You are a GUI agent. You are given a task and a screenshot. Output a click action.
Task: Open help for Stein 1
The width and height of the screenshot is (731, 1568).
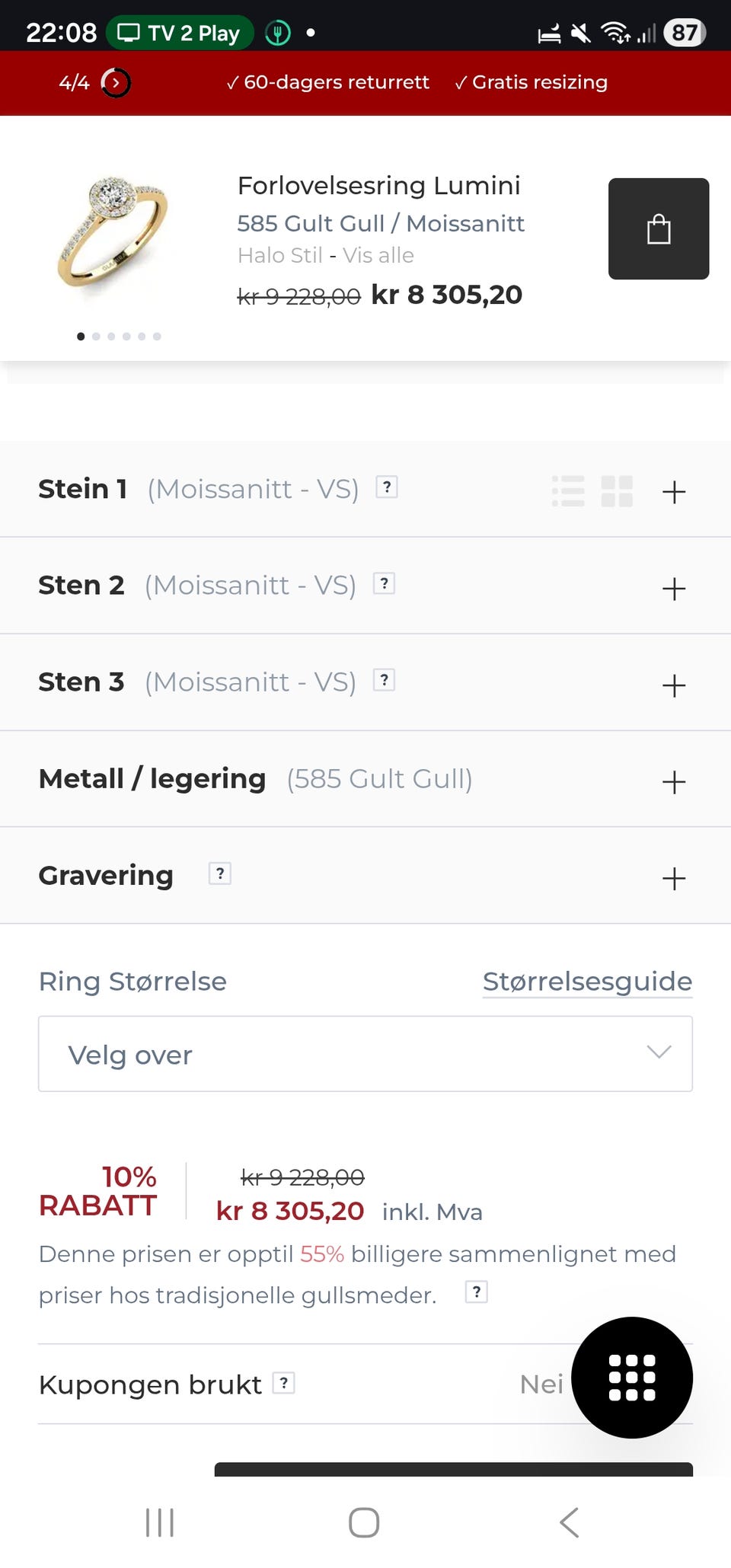point(387,487)
